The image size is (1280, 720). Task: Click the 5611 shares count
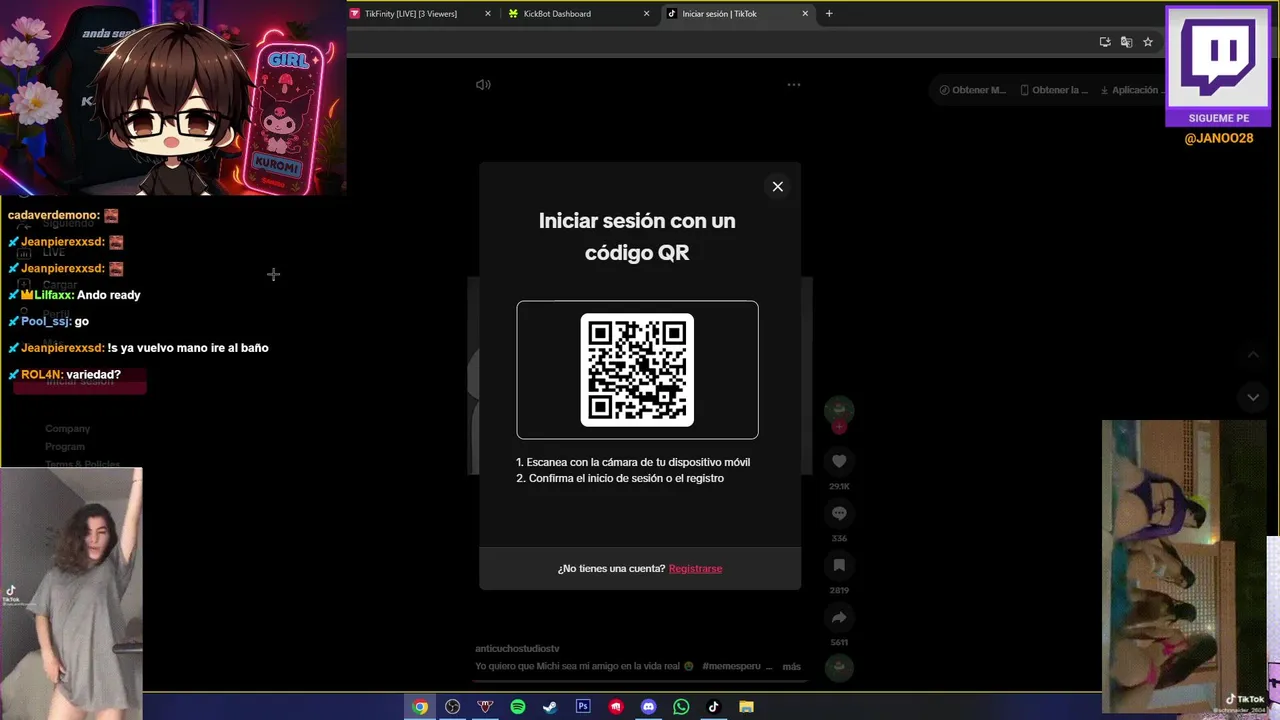[839, 642]
